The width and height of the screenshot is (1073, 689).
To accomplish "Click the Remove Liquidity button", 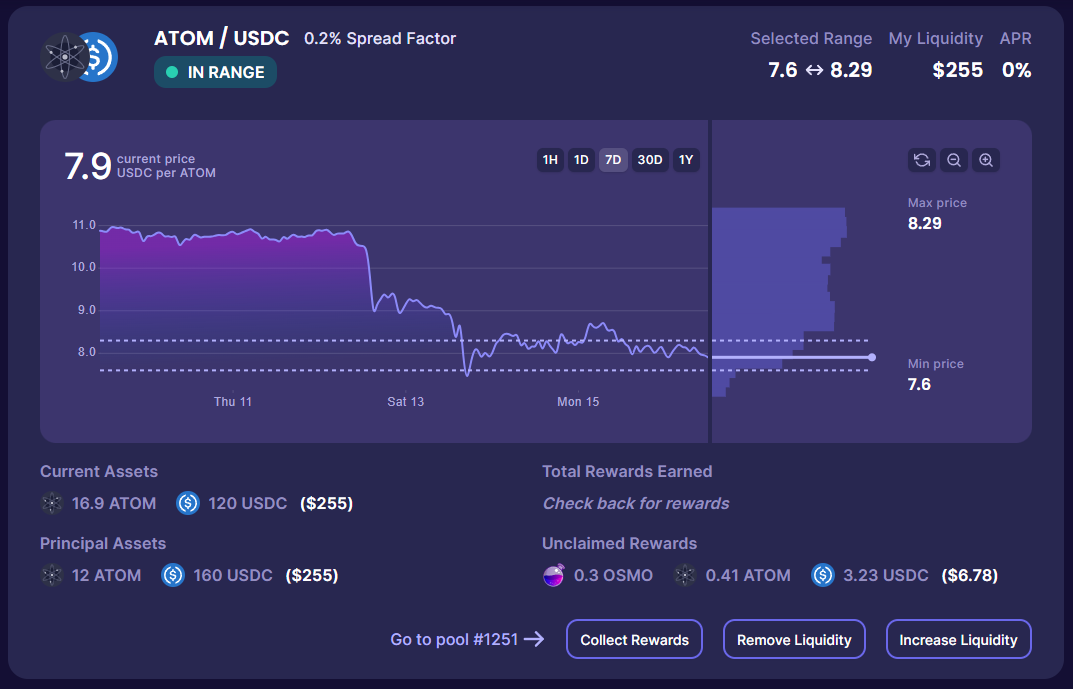I will pyautogui.click(x=794, y=640).
